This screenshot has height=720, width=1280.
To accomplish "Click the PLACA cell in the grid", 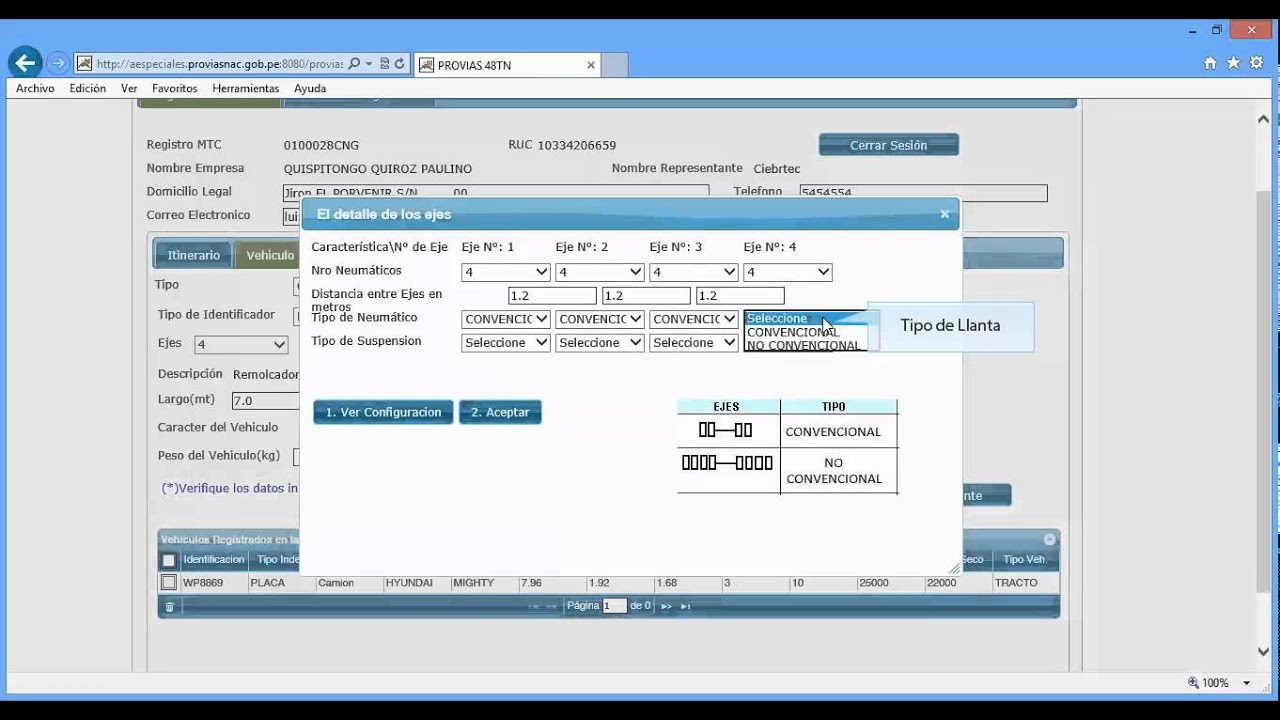I will pos(281,582).
